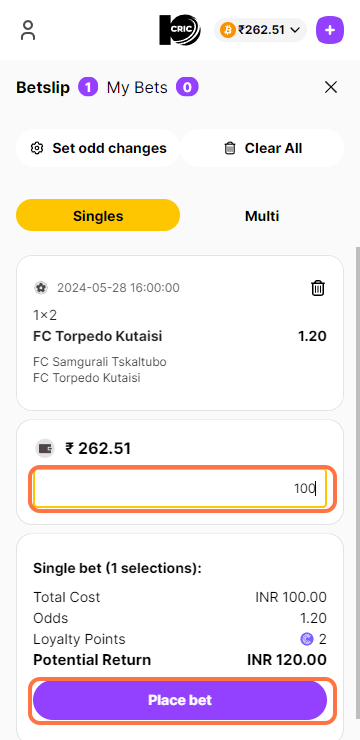The image size is (360, 740).
Task: Click the clipboard icon in Clear All
Action: 230,148
